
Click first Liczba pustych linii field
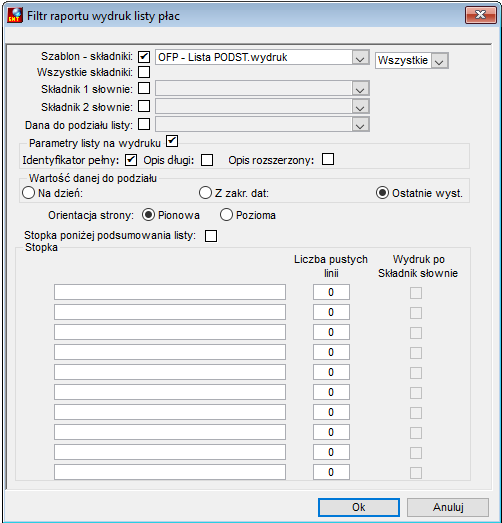[331, 292]
